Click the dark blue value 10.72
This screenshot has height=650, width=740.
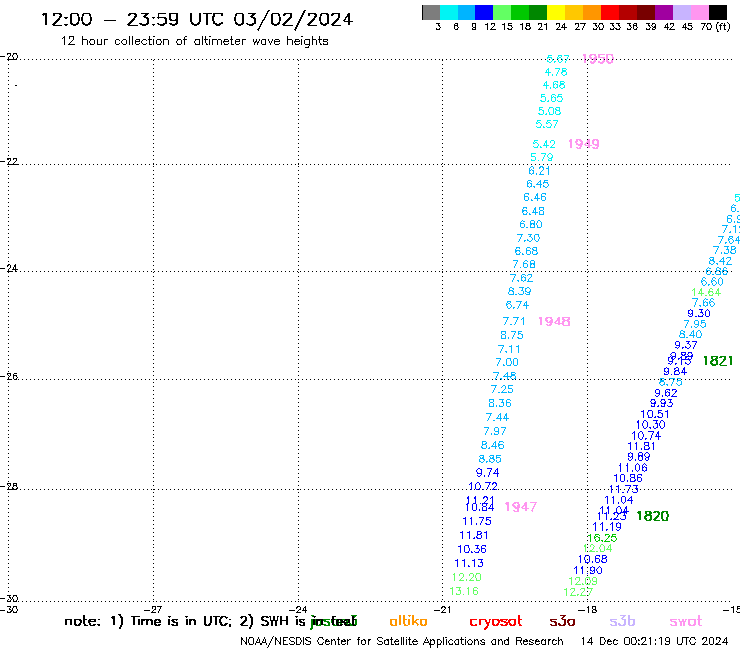[x=483, y=486]
